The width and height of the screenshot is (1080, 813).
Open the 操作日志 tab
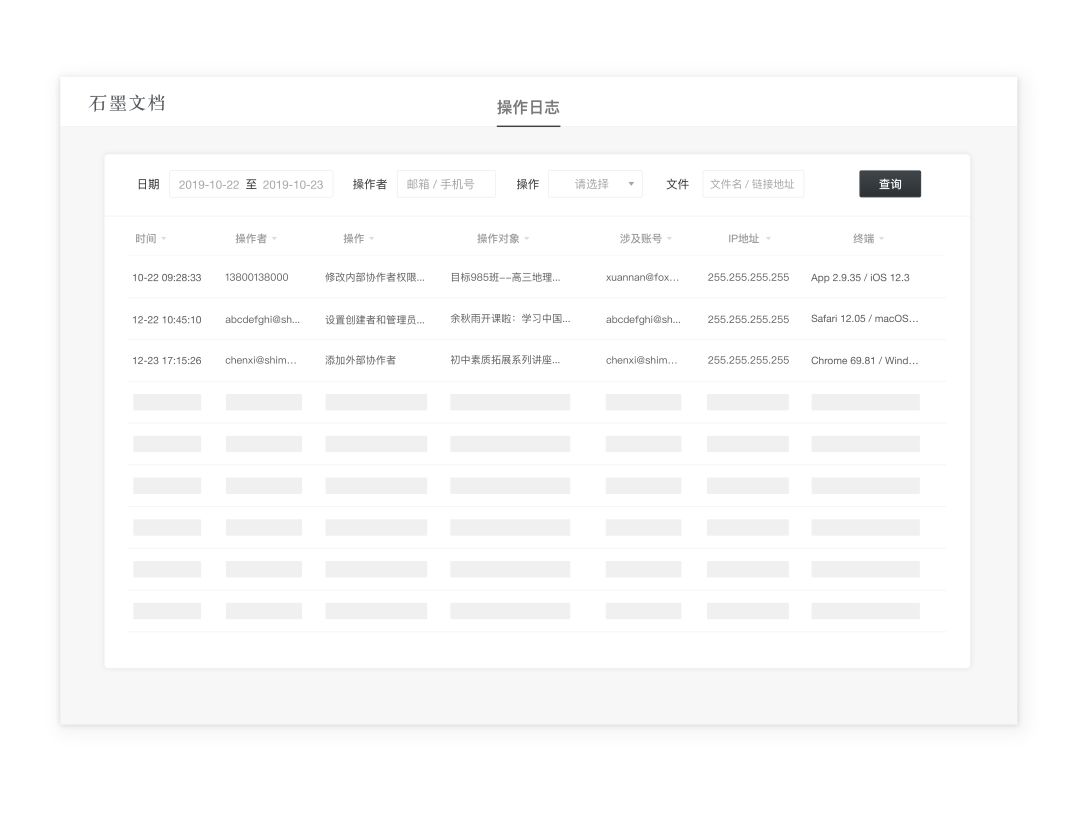pos(528,107)
